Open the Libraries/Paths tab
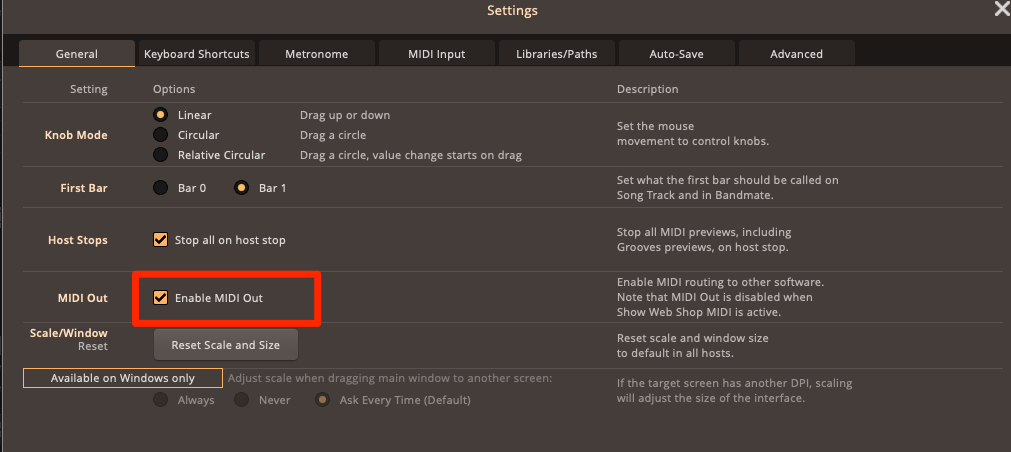The image size is (1011, 452). click(x=557, y=54)
